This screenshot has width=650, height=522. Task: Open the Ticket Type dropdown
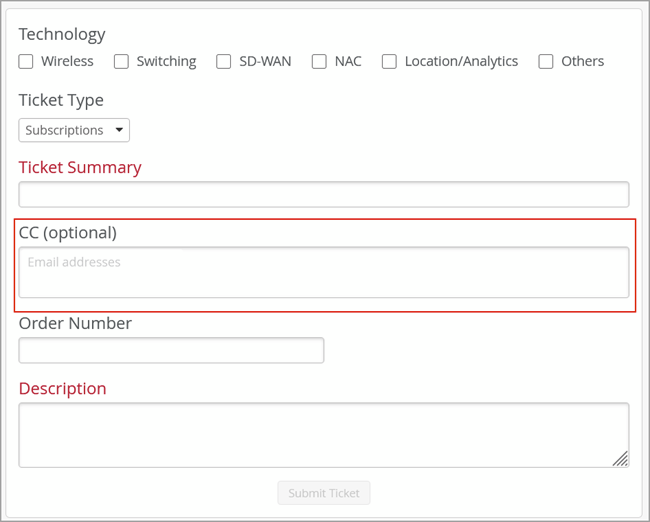73,130
